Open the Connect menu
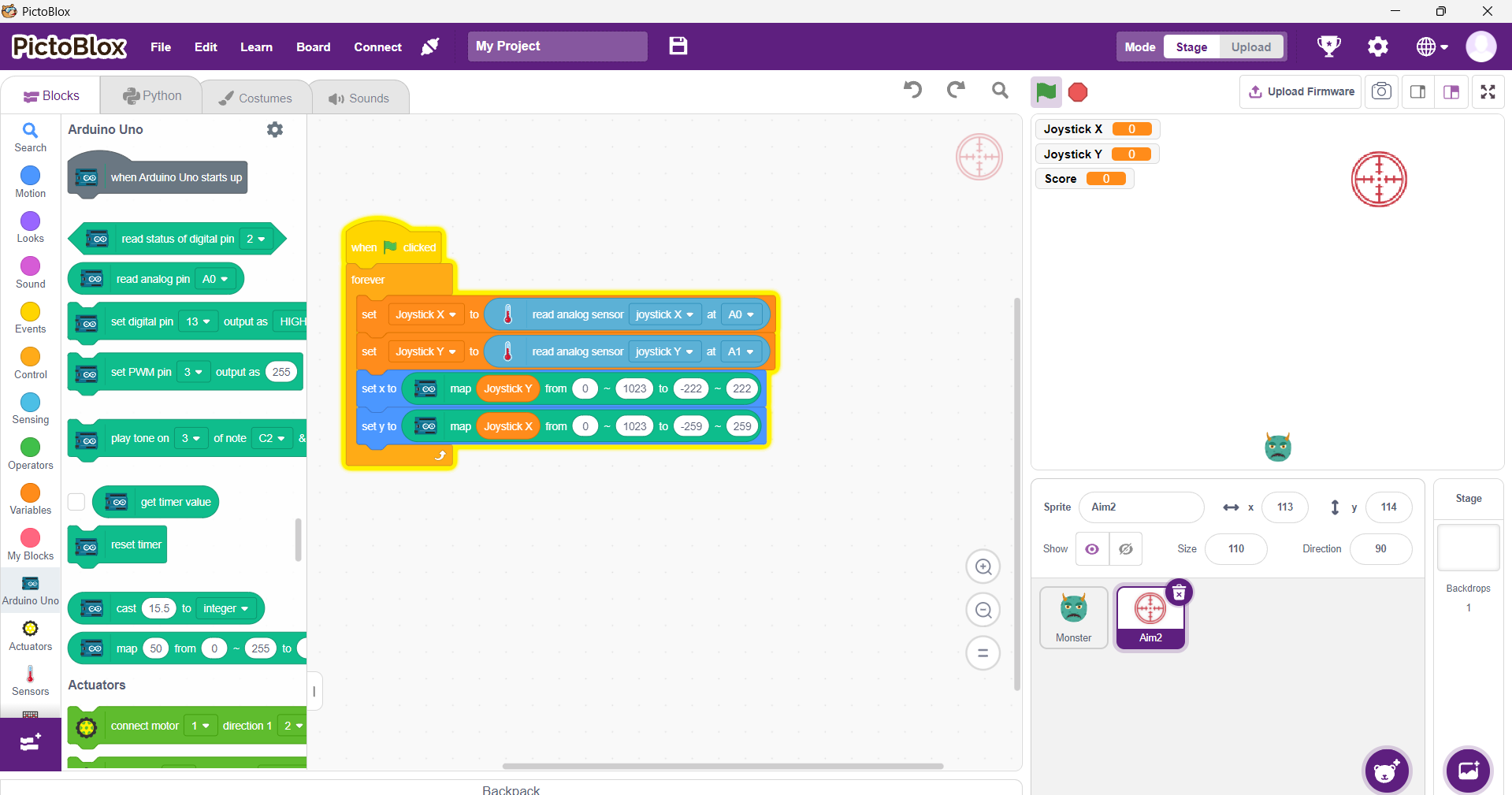This screenshot has width=1512, height=795. click(x=377, y=47)
